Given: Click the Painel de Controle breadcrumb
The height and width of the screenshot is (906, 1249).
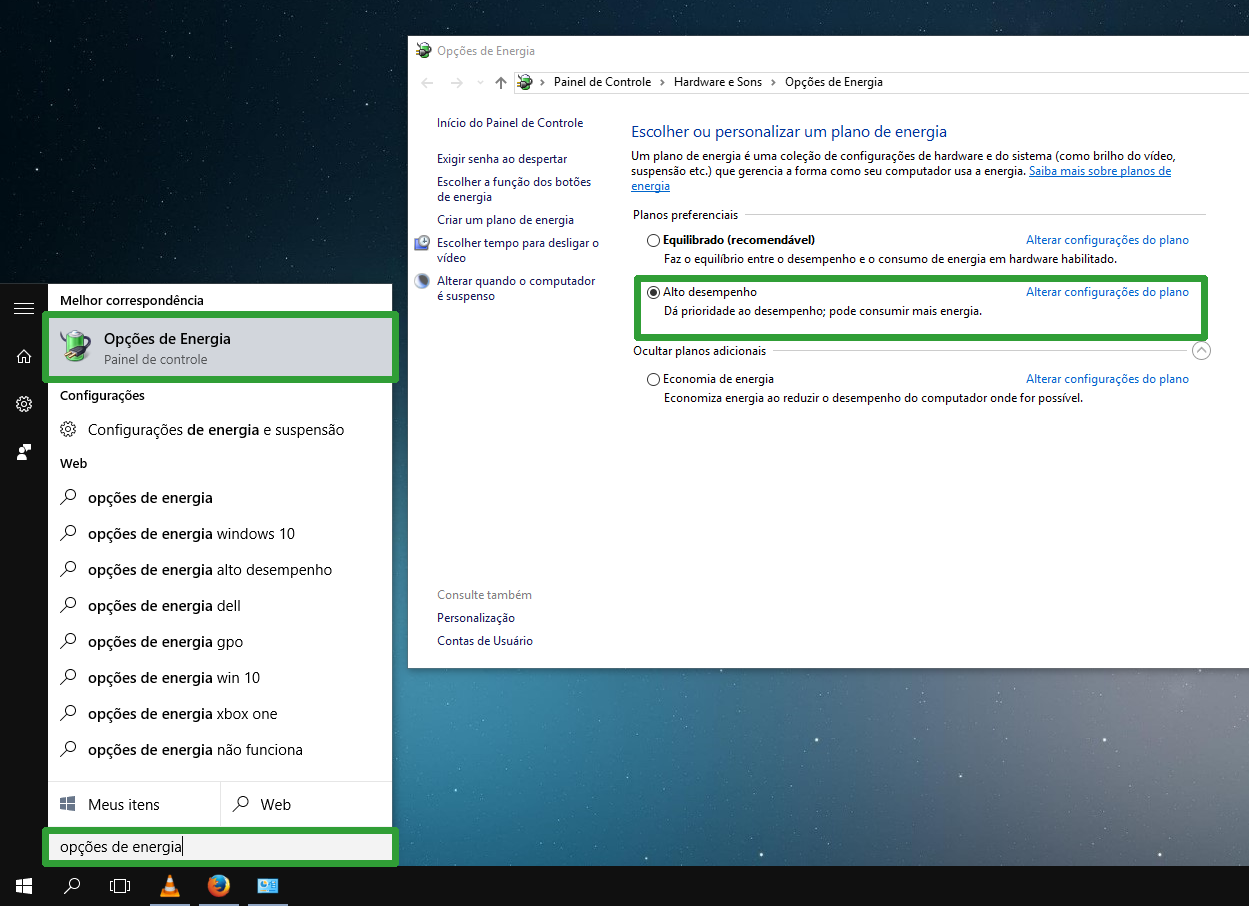Looking at the screenshot, I should (602, 82).
